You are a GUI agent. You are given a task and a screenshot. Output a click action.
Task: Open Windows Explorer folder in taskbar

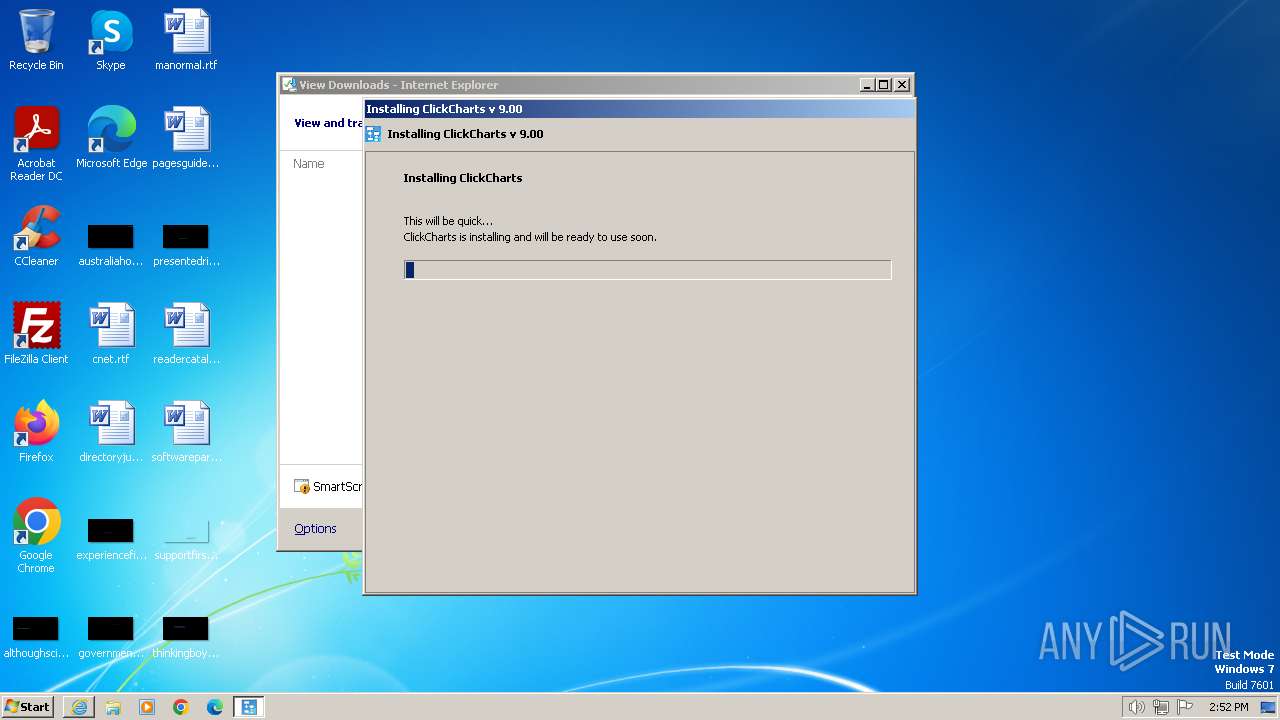(x=113, y=707)
